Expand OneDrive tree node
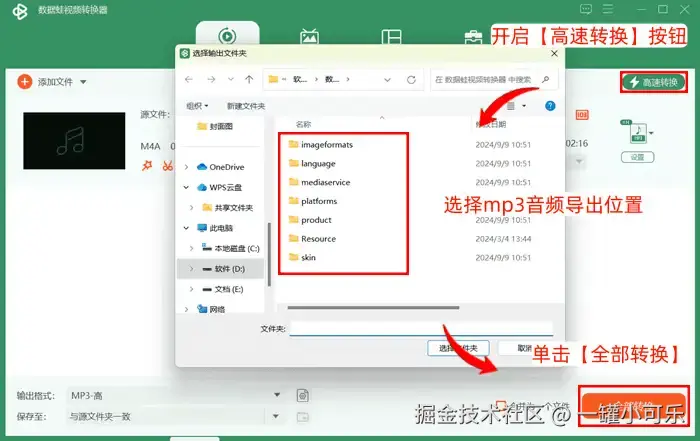Image resolution: width=700 pixels, height=441 pixels. point(186,167)
